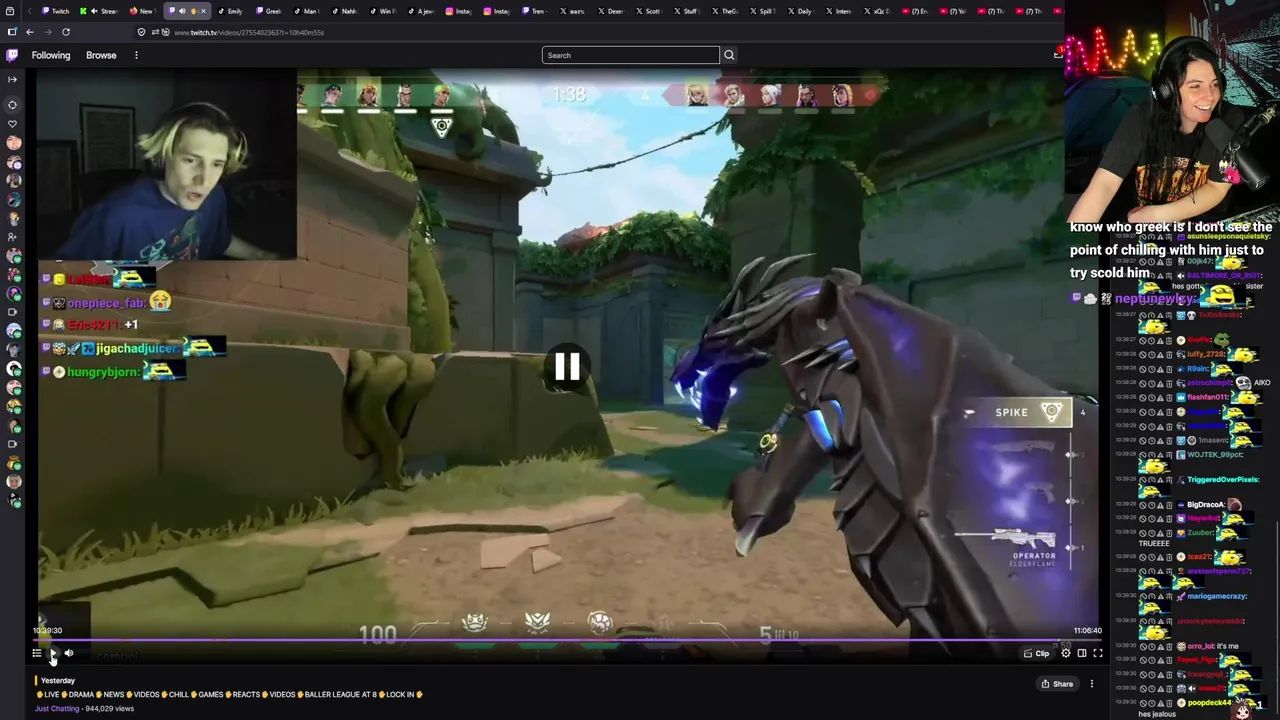Image resolution: width=1280 pixels, height=720 pixels.
Task: Click the search magnifier button
Action: [729, 55]
